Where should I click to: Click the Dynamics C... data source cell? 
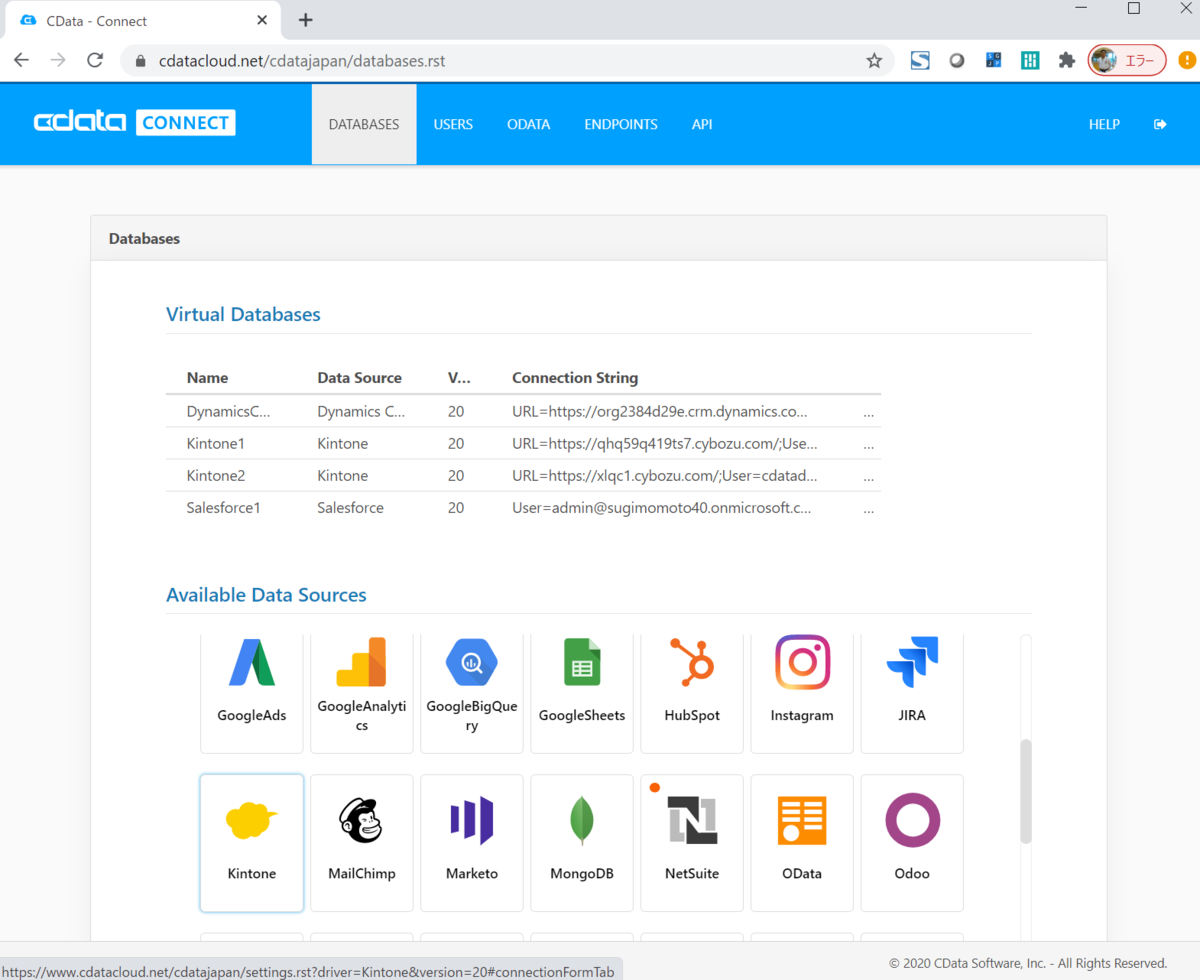point(361,411)
